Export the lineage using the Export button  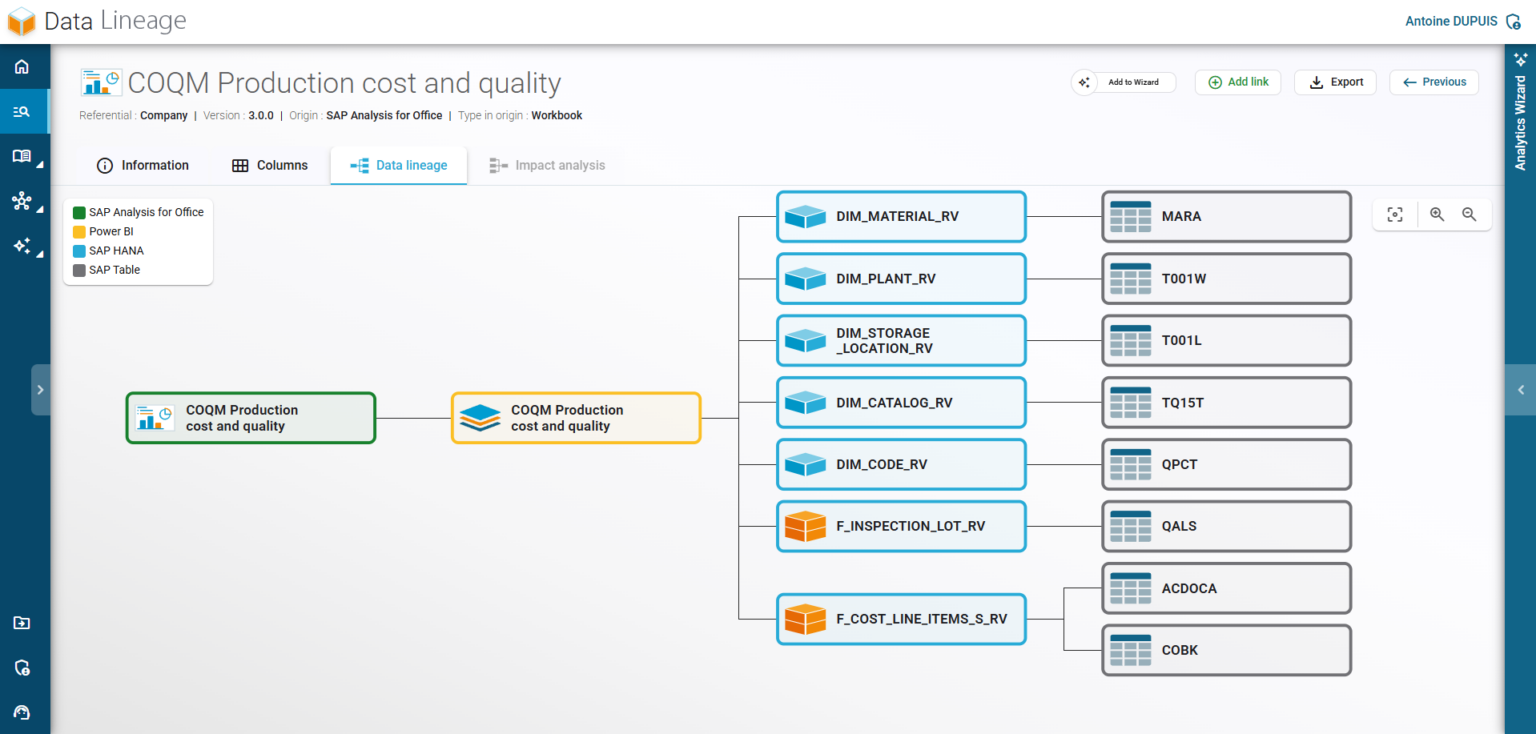click(1335, 82)
